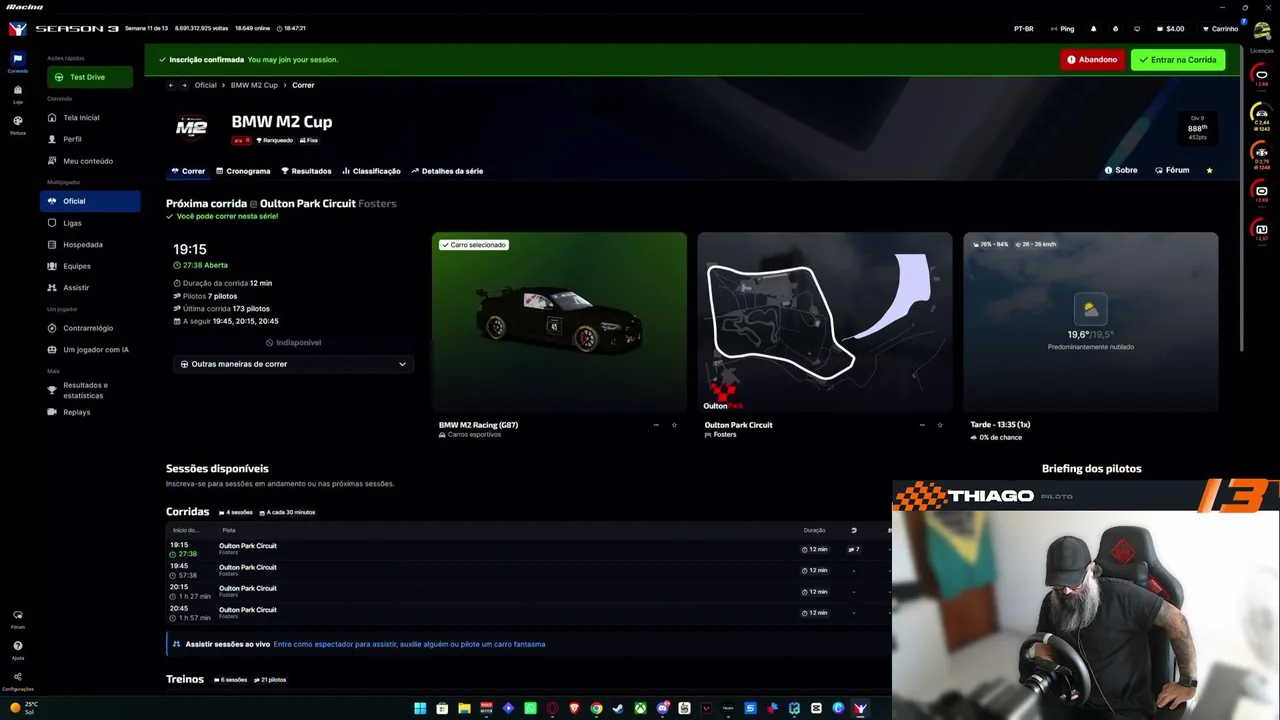Select Oficial in the sidebar
Viewport: 1280px width, 720px height.
click(90, 201)
